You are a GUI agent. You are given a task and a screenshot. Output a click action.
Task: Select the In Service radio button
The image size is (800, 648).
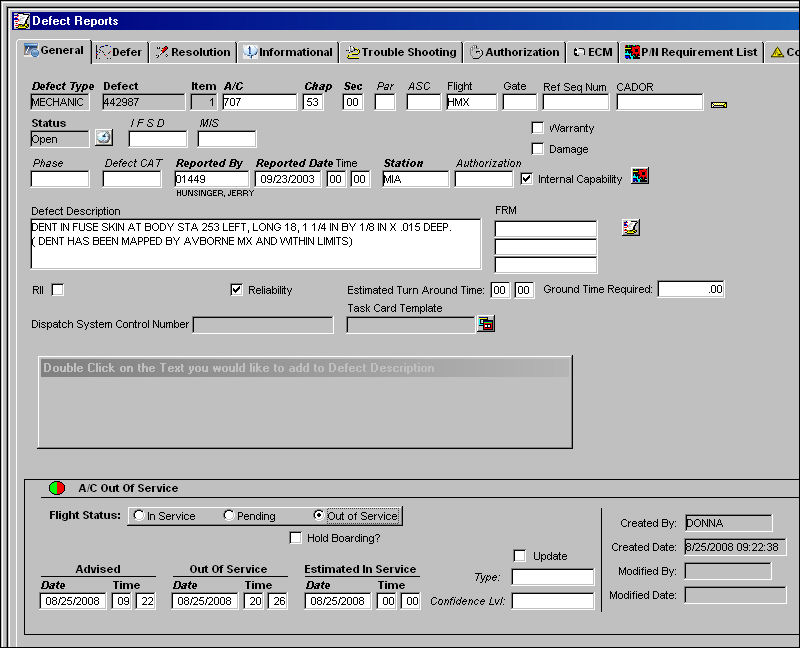pyautogui.click(x=139, y=515)
